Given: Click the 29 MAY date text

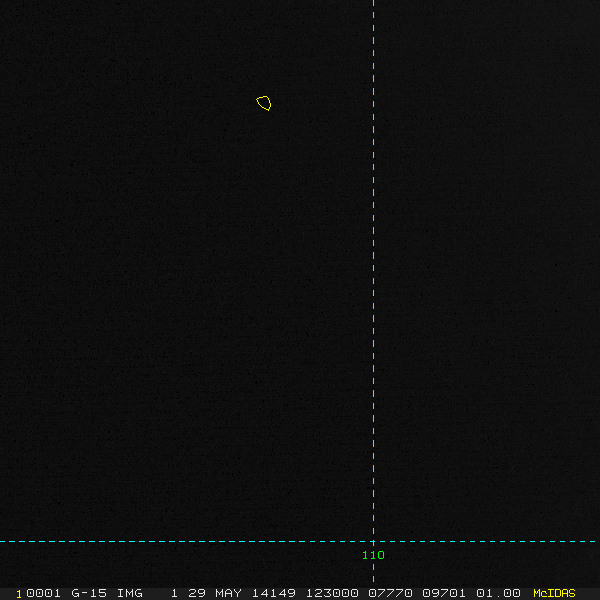Looking at the screenshot, I should (214, 593).
